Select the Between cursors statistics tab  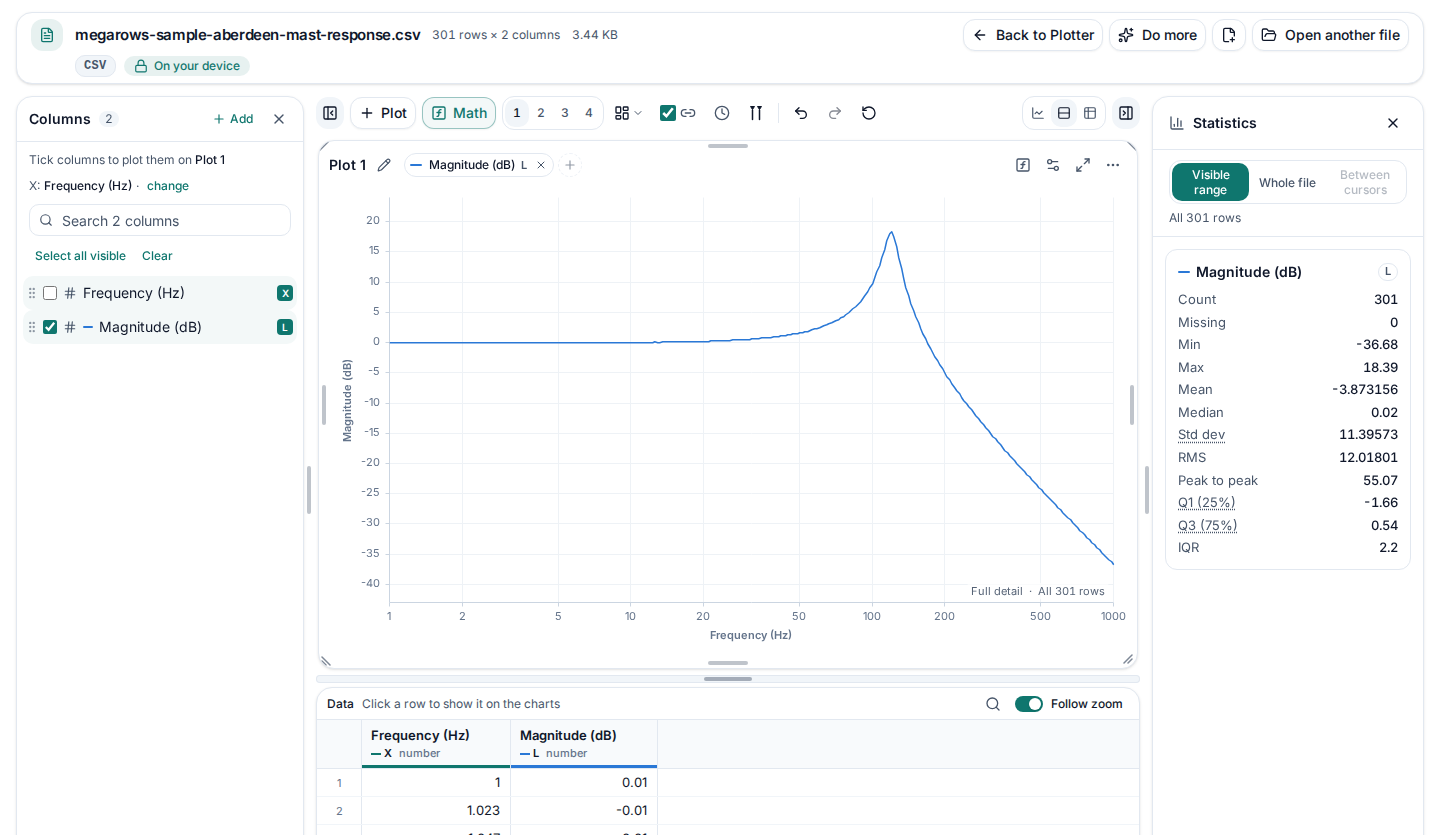[x=1365, y=183]
